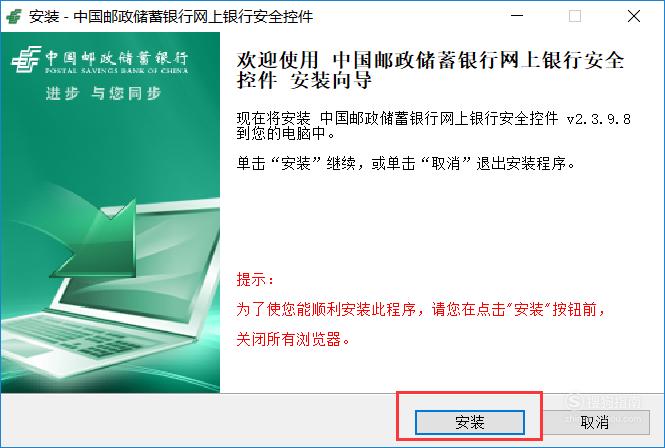
Task: Click the installer icon in the title bar
Action: click(14, 17)
